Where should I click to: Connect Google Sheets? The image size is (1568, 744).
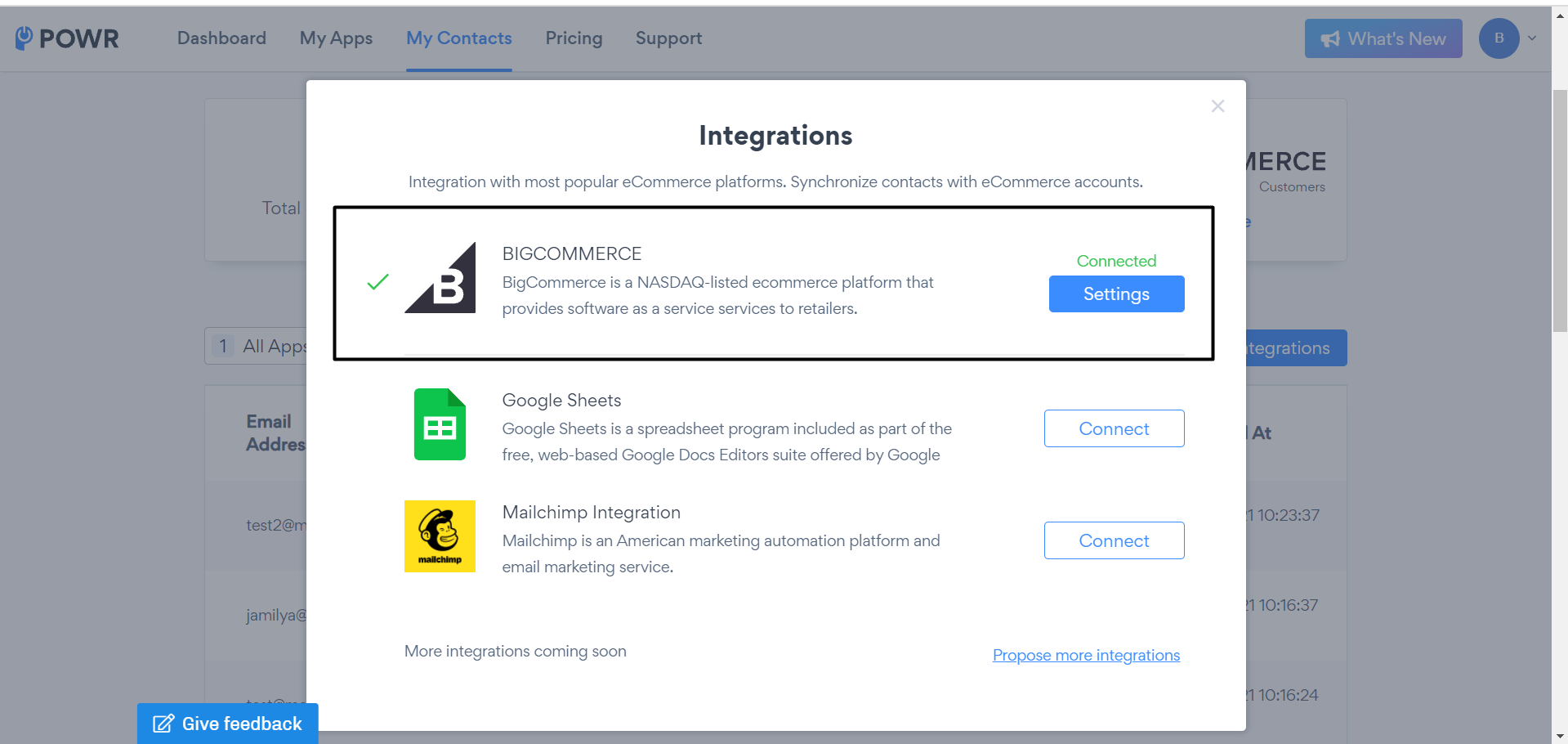[1114, 428]
